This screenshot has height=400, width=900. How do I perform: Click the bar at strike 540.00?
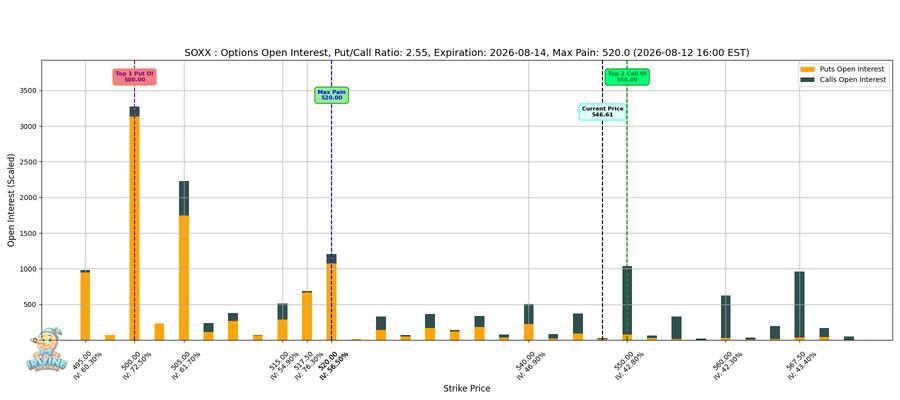click(529, 323)
